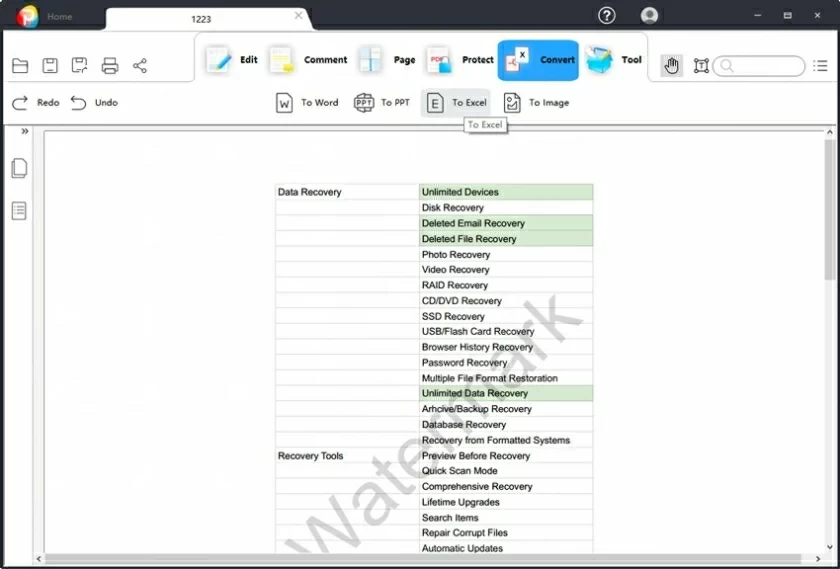This screenshot has height=569, width=840.
Task: Close the 1223 document tab
Action: [298, 16]
